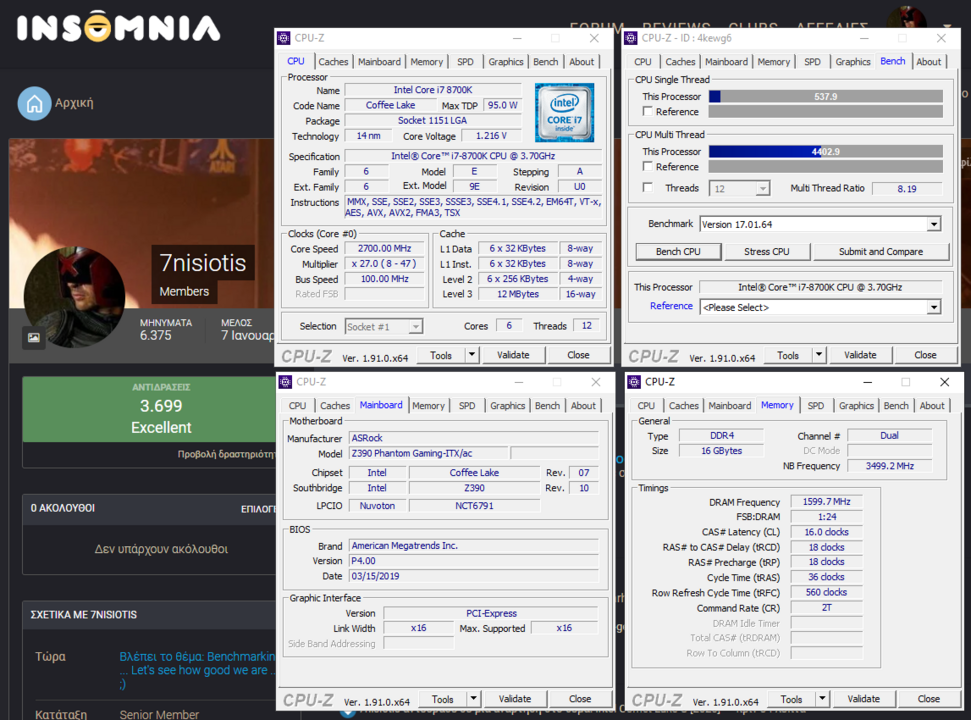
Task: Close the Bench CPU-Z window with the X
Action: pyautogui.click(x=941, y=38)
